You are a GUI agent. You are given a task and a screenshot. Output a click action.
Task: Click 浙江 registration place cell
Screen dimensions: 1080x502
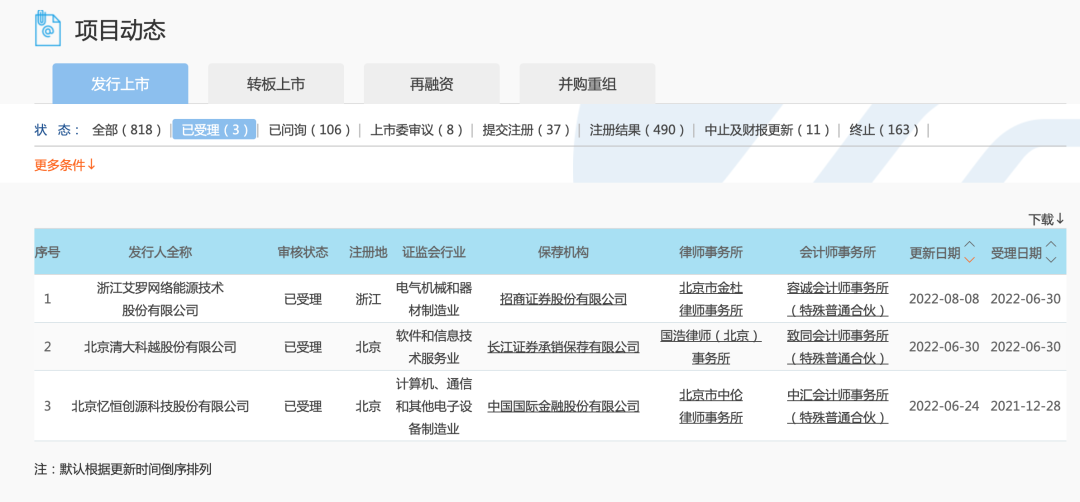[x=368, y=300]
